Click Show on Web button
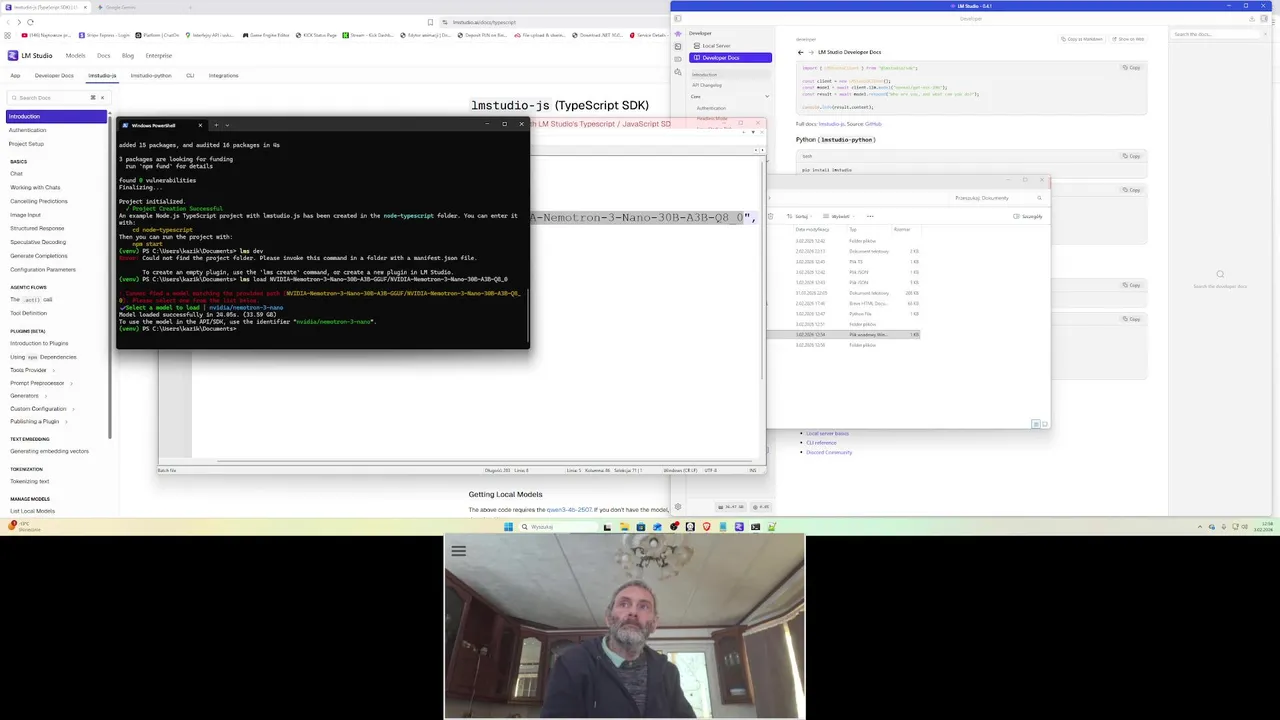 (x=1129, y=39)
